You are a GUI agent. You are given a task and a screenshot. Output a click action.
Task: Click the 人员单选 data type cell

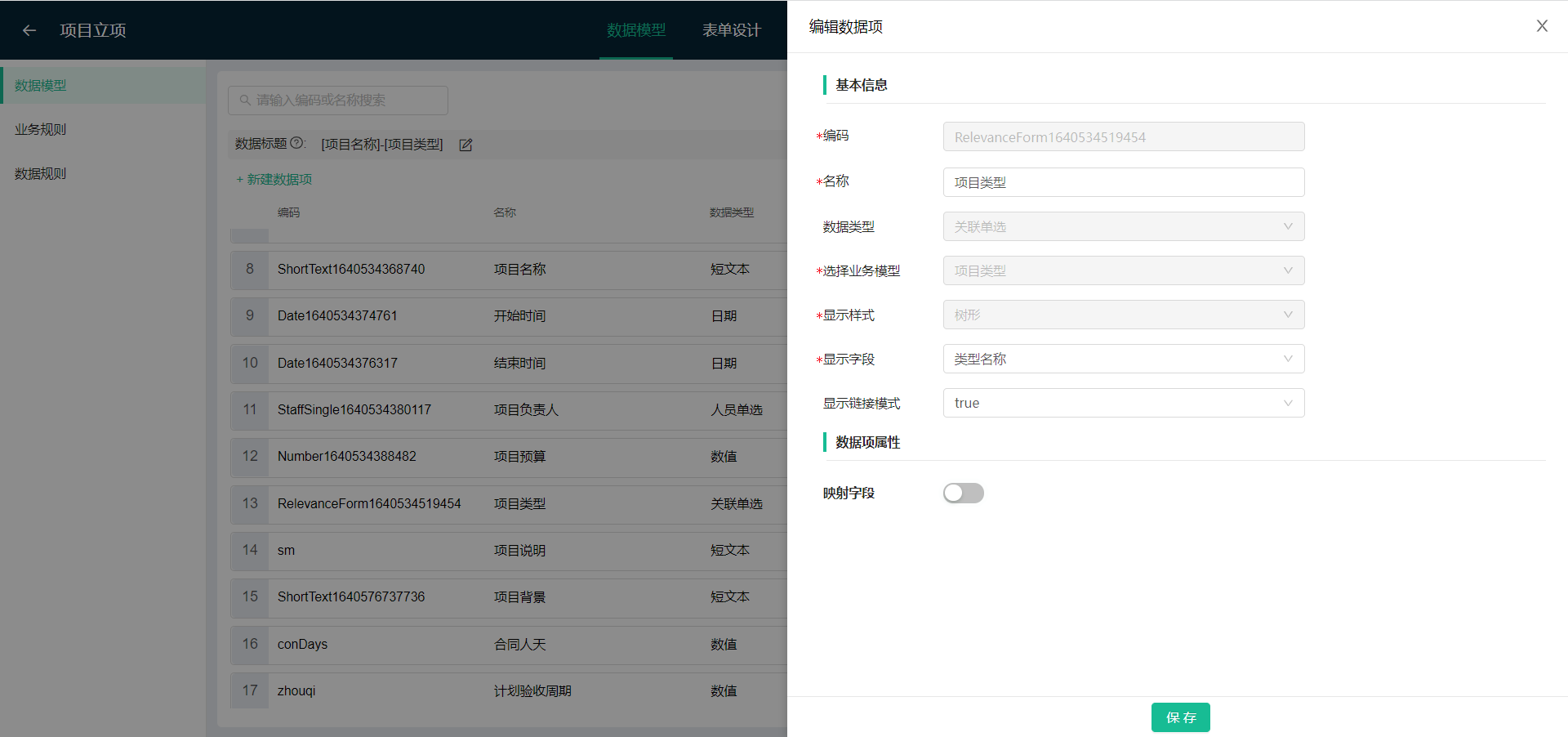[737, 410]
